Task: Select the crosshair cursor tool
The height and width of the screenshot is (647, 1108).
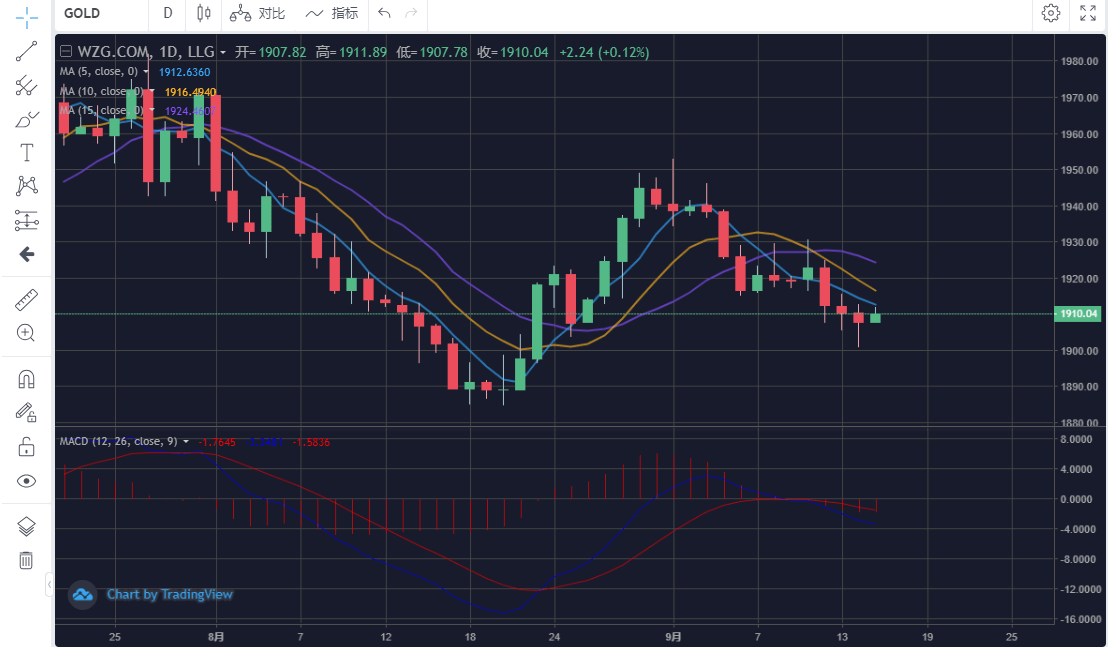Action: point(27,17)
